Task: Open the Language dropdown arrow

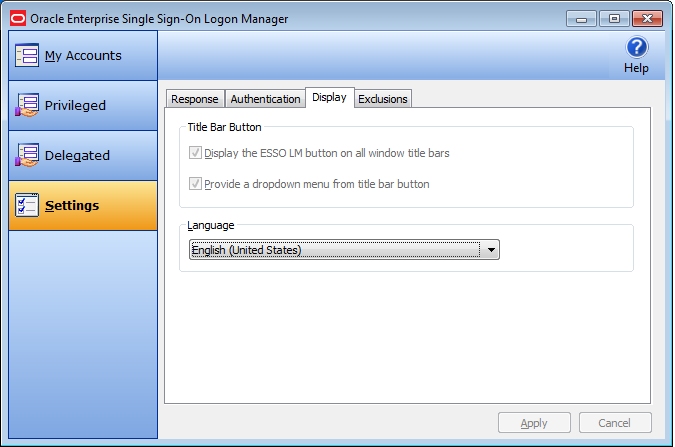Action: point(491,250)
